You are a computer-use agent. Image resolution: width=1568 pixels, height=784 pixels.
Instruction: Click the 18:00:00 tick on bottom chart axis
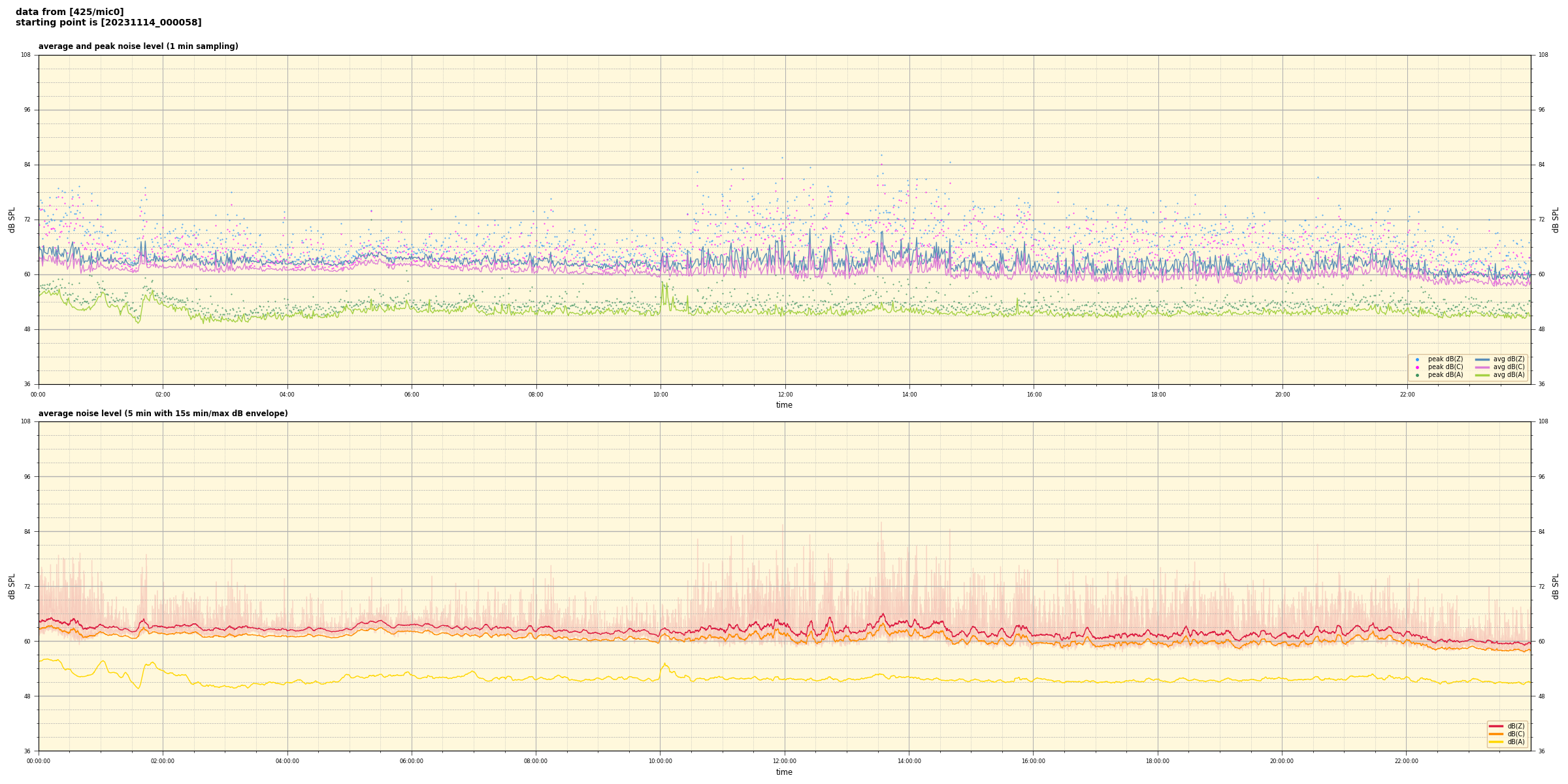tap(1158, 761)
